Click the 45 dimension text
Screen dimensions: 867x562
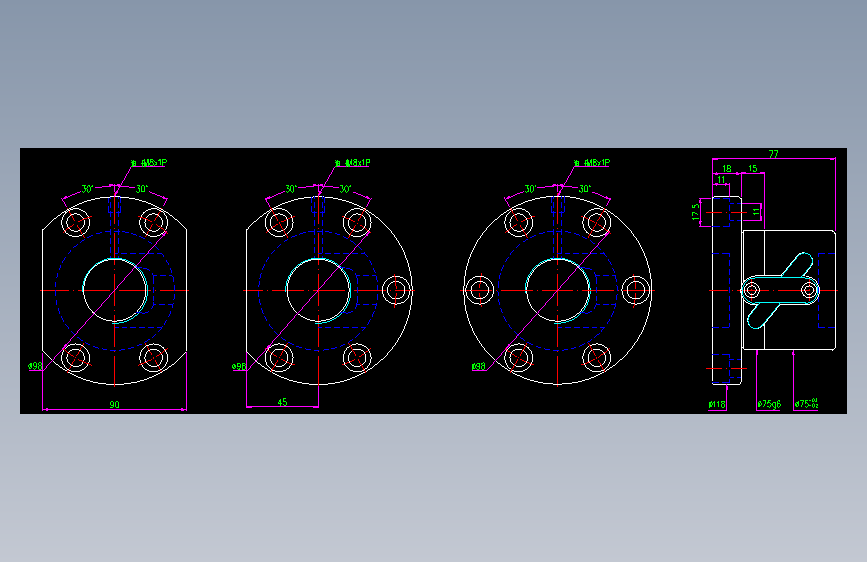coord(283,402)
